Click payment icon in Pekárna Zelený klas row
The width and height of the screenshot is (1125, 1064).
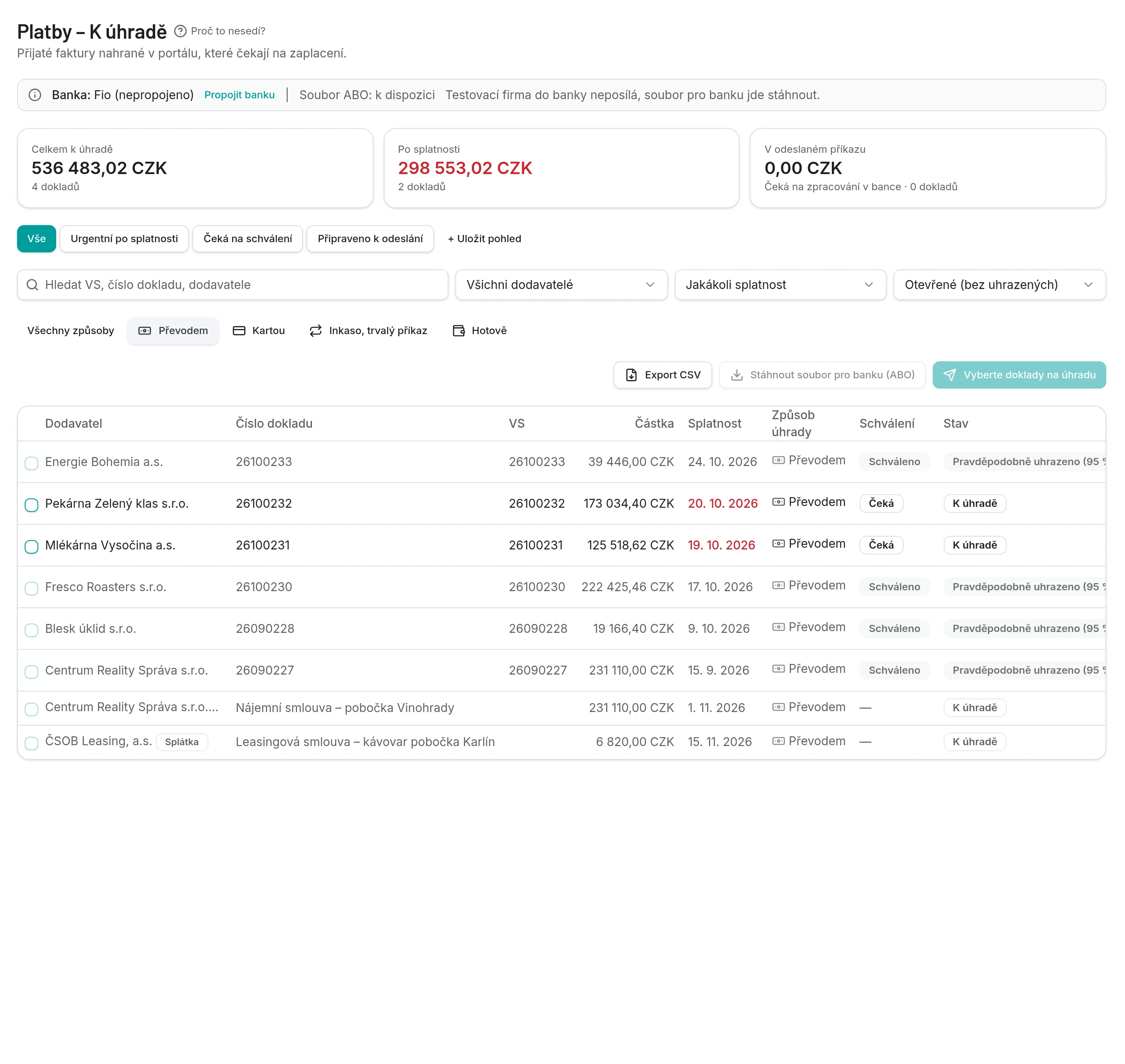pos(779,502)
